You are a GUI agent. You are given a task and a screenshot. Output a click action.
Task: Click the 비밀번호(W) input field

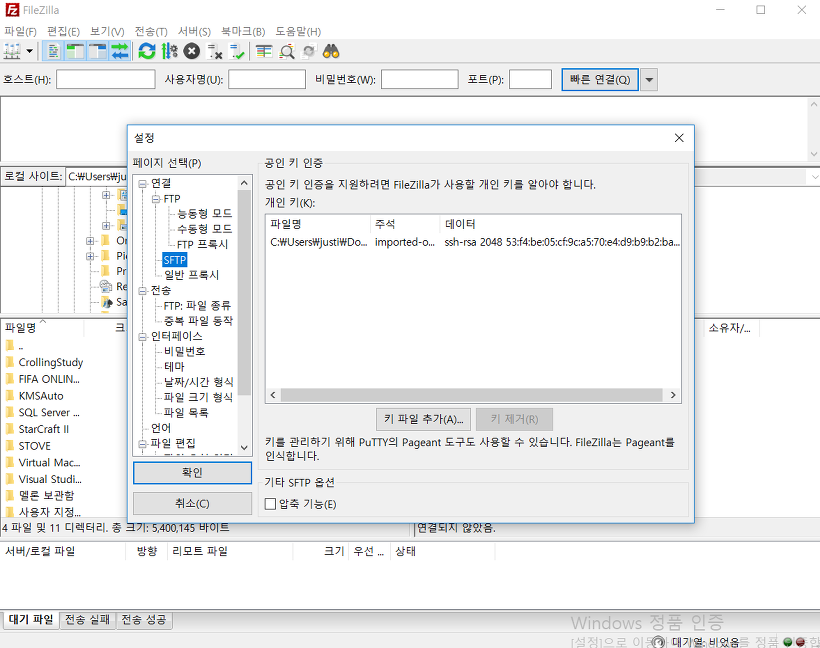[x=420, y=79]
